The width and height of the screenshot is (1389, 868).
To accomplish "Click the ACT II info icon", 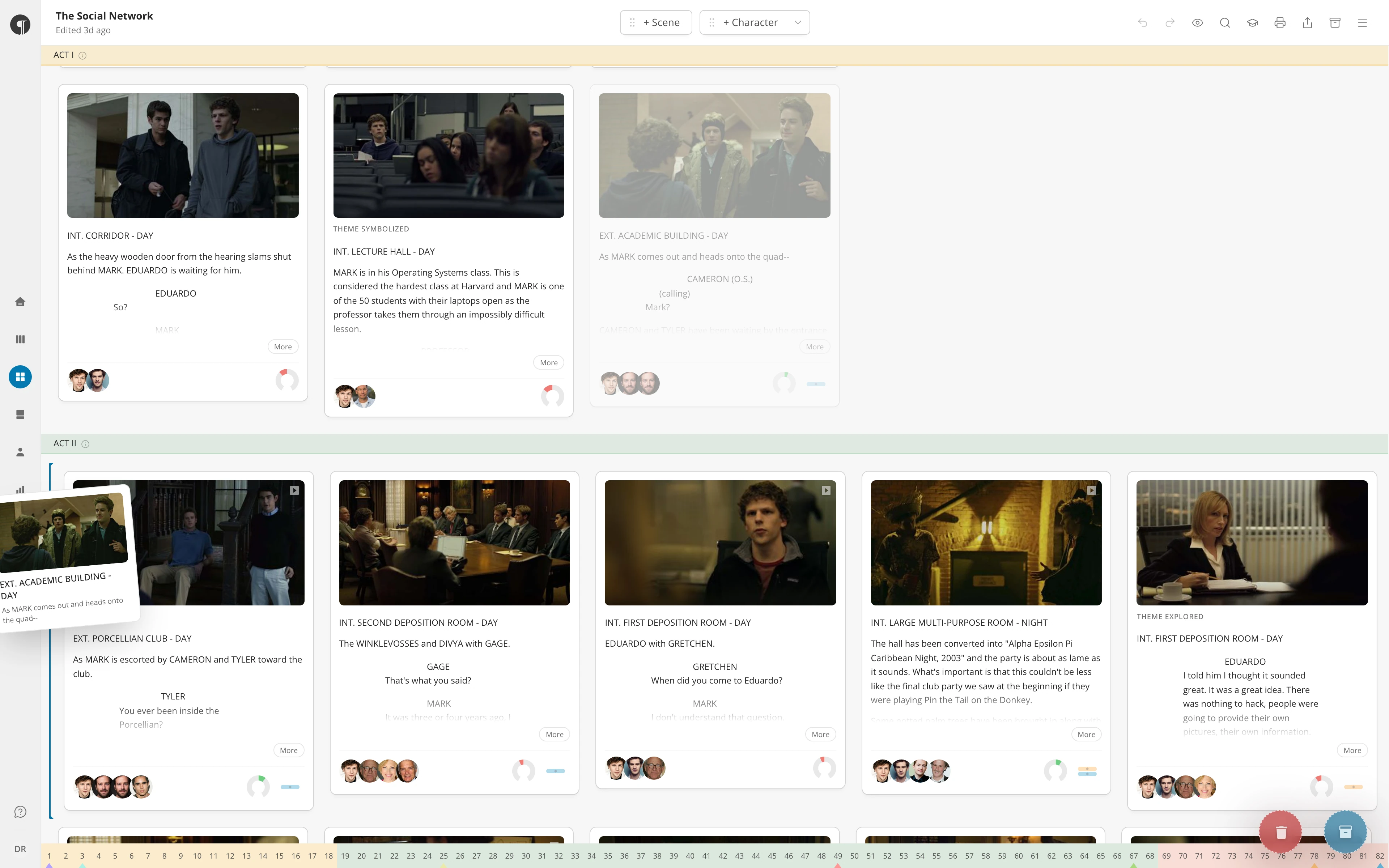I will pyautogui.click(x=85, y=444).
